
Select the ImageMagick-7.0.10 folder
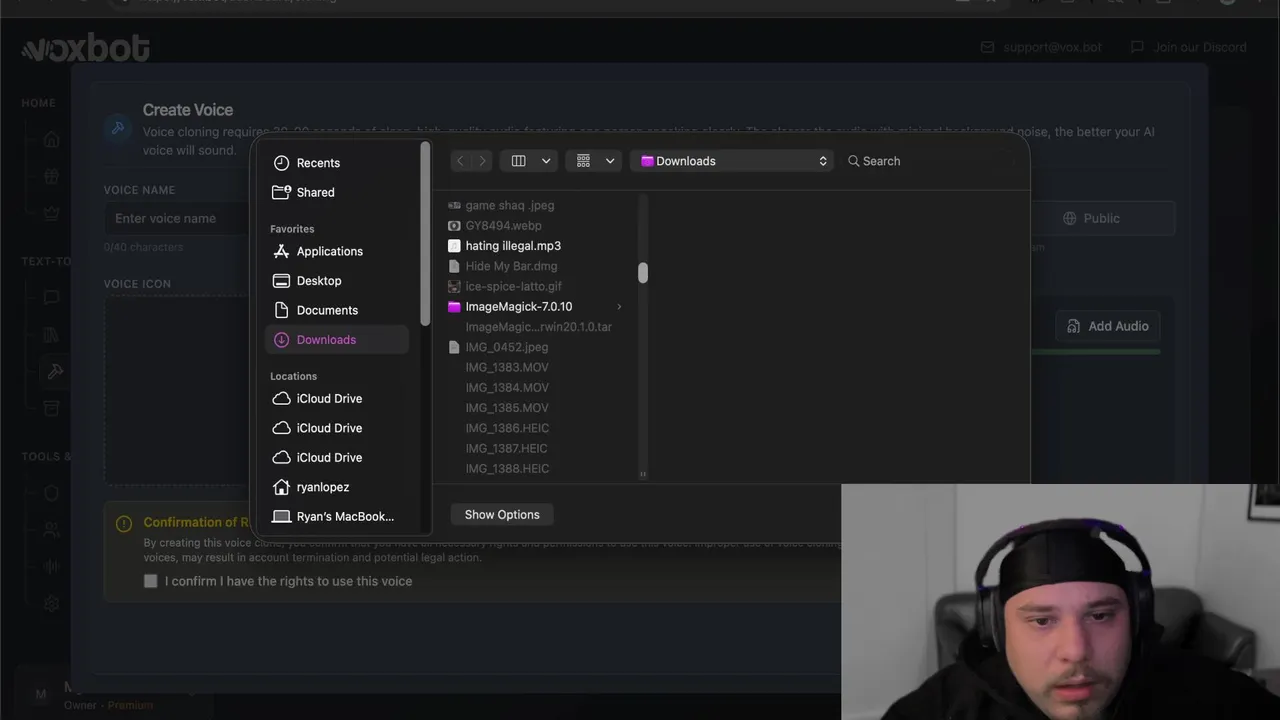pos(519,307)
